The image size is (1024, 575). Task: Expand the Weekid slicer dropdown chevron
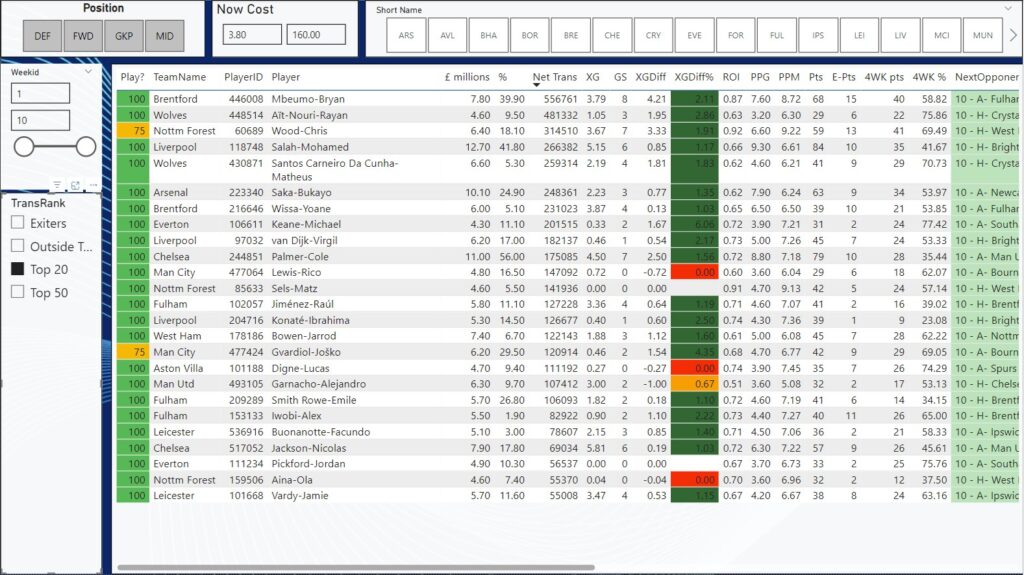(x=89, y=72)
